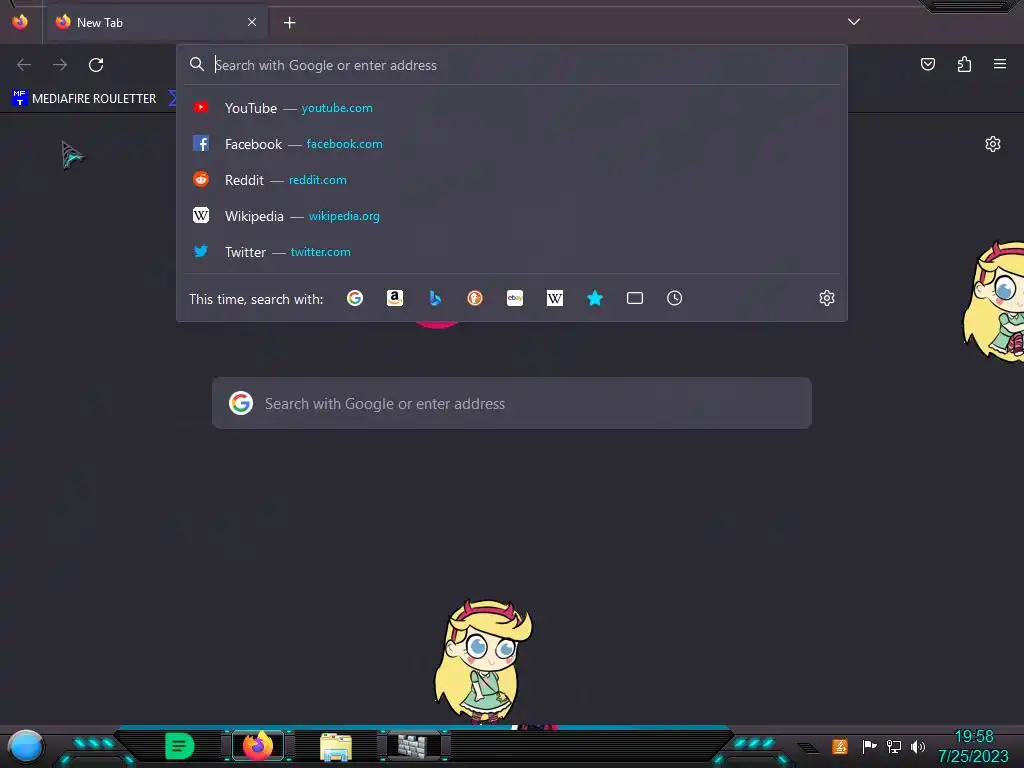Close the New Tab tab
The width and height of the screenshot is (1024, 768).
click(252, 22)
